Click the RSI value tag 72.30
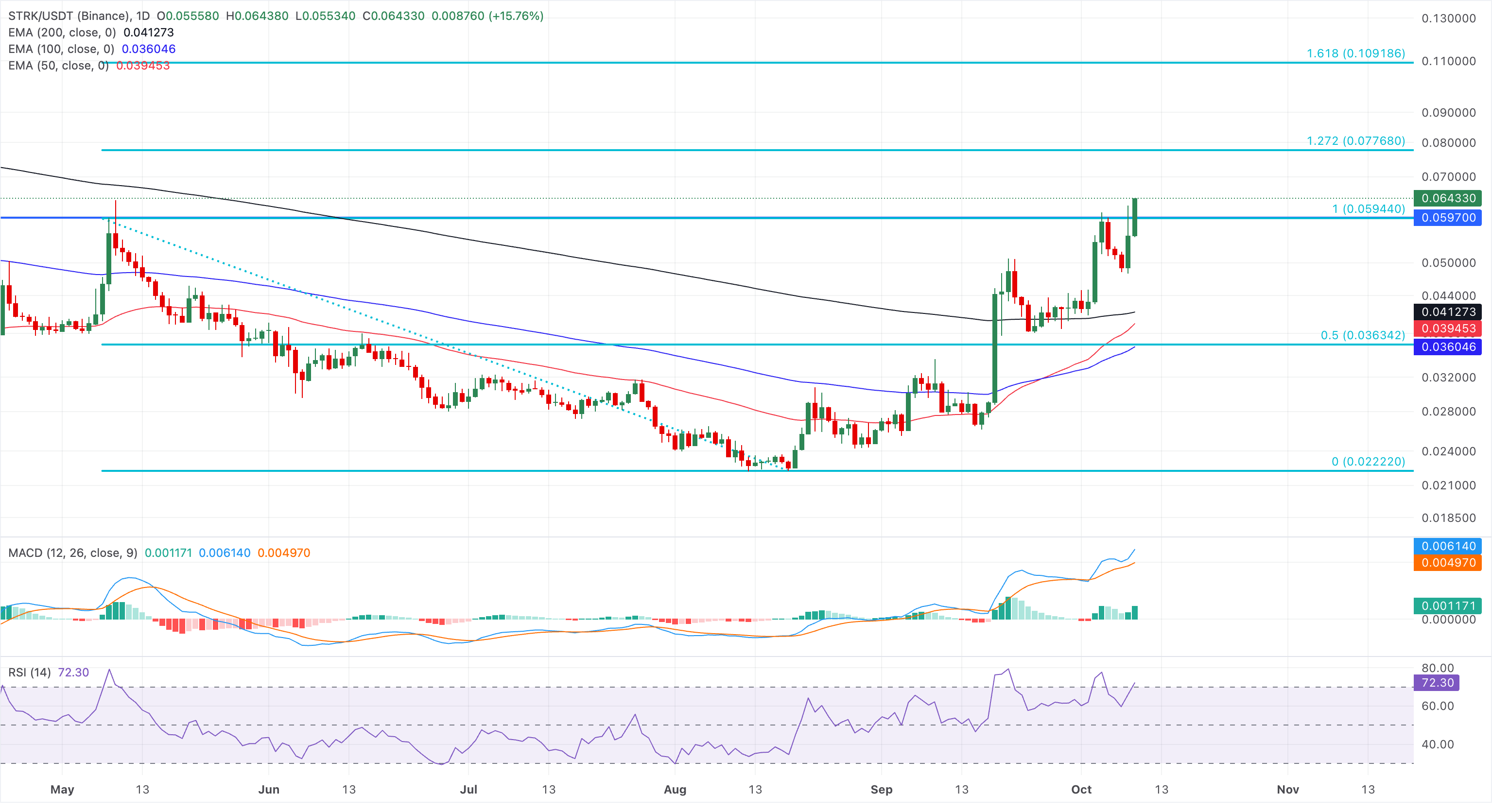Viewport: 1492px width, 812px height. point(1437,682)
